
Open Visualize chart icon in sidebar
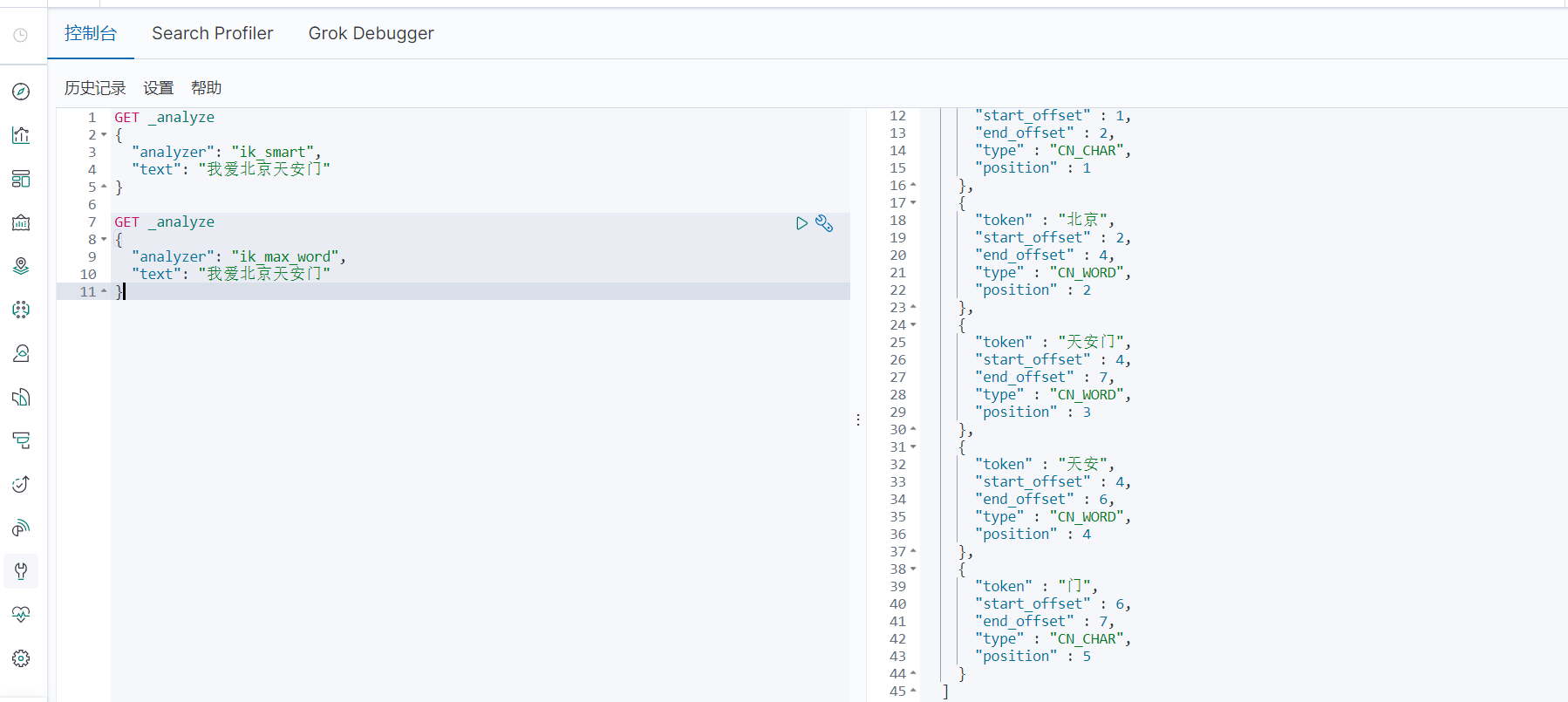pyautogui.click(x=21, y=135)
